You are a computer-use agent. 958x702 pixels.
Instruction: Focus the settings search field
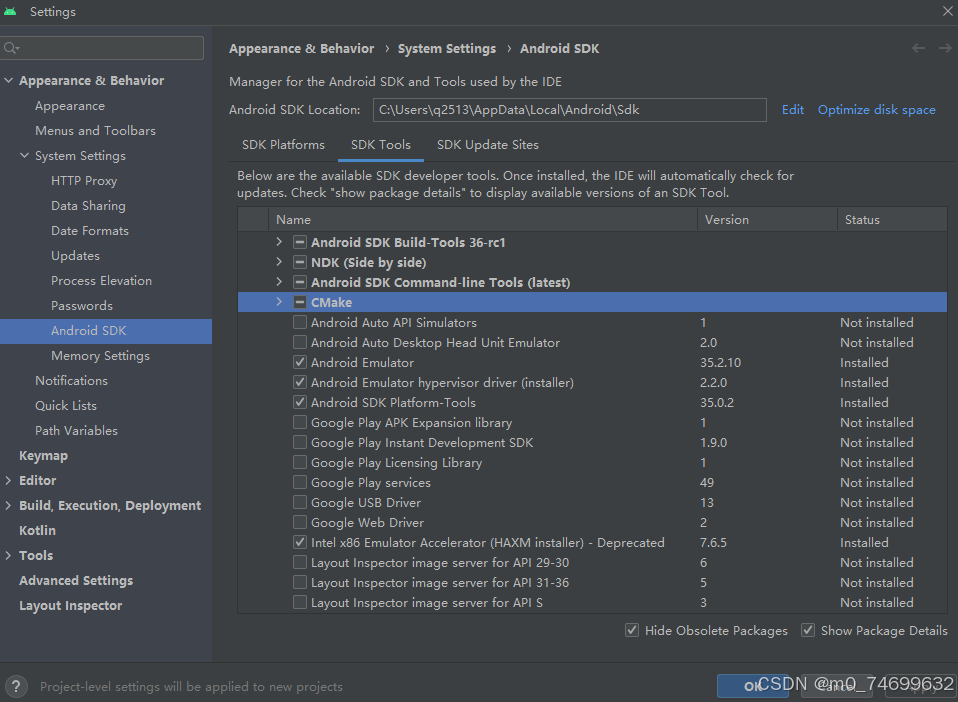pyautogui.click(x=103, y=48)
